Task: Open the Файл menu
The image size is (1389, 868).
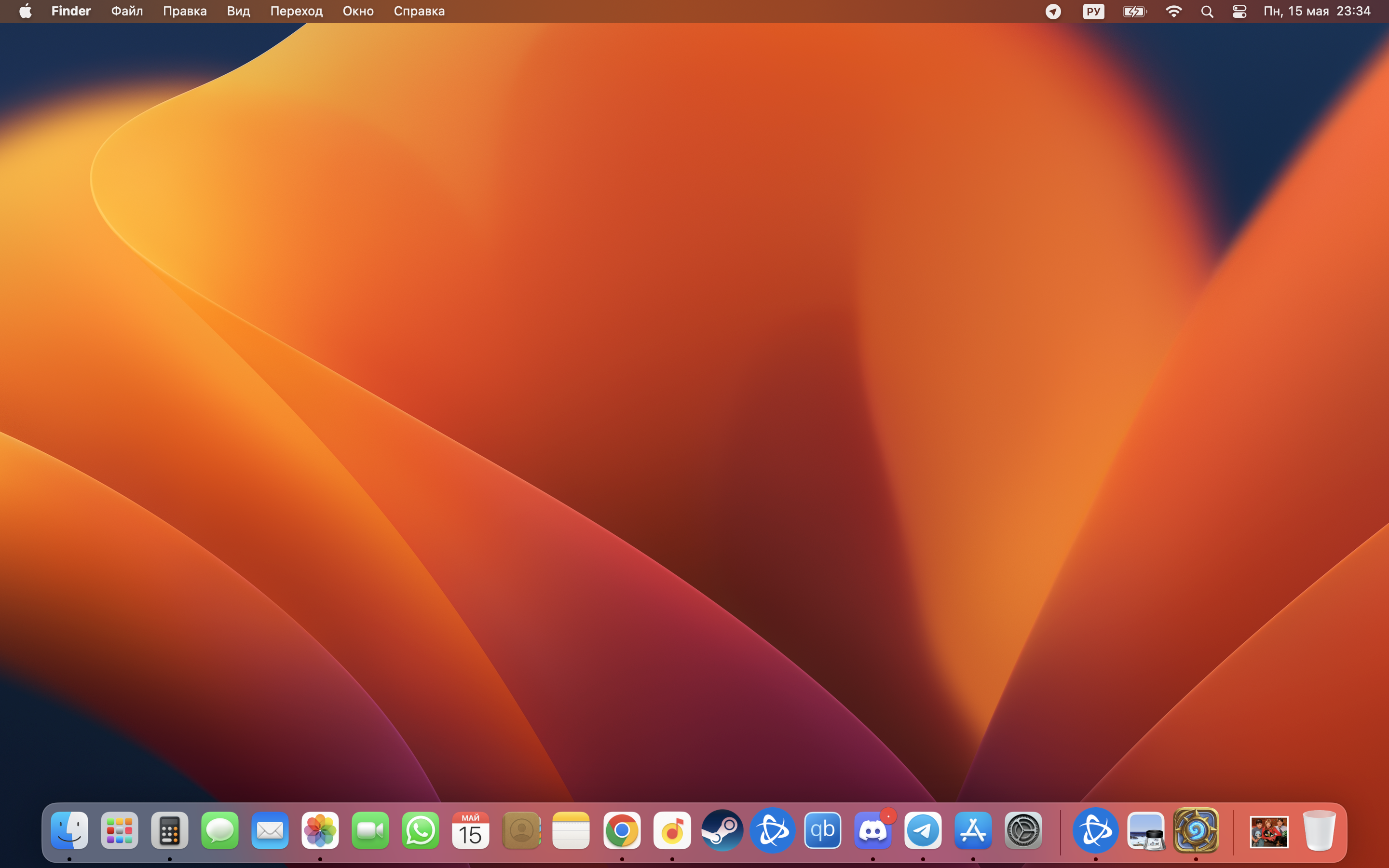Action: [x=127, y=11]
